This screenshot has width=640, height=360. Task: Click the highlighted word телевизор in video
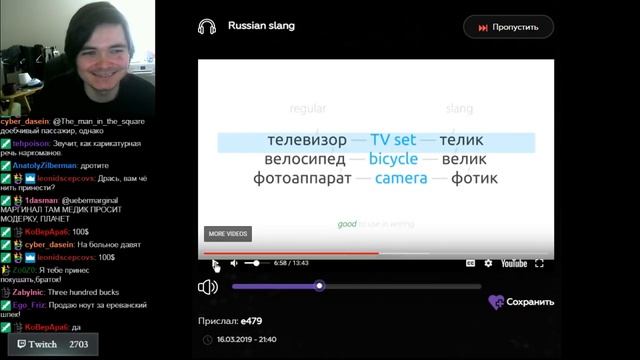coord(307,140)
